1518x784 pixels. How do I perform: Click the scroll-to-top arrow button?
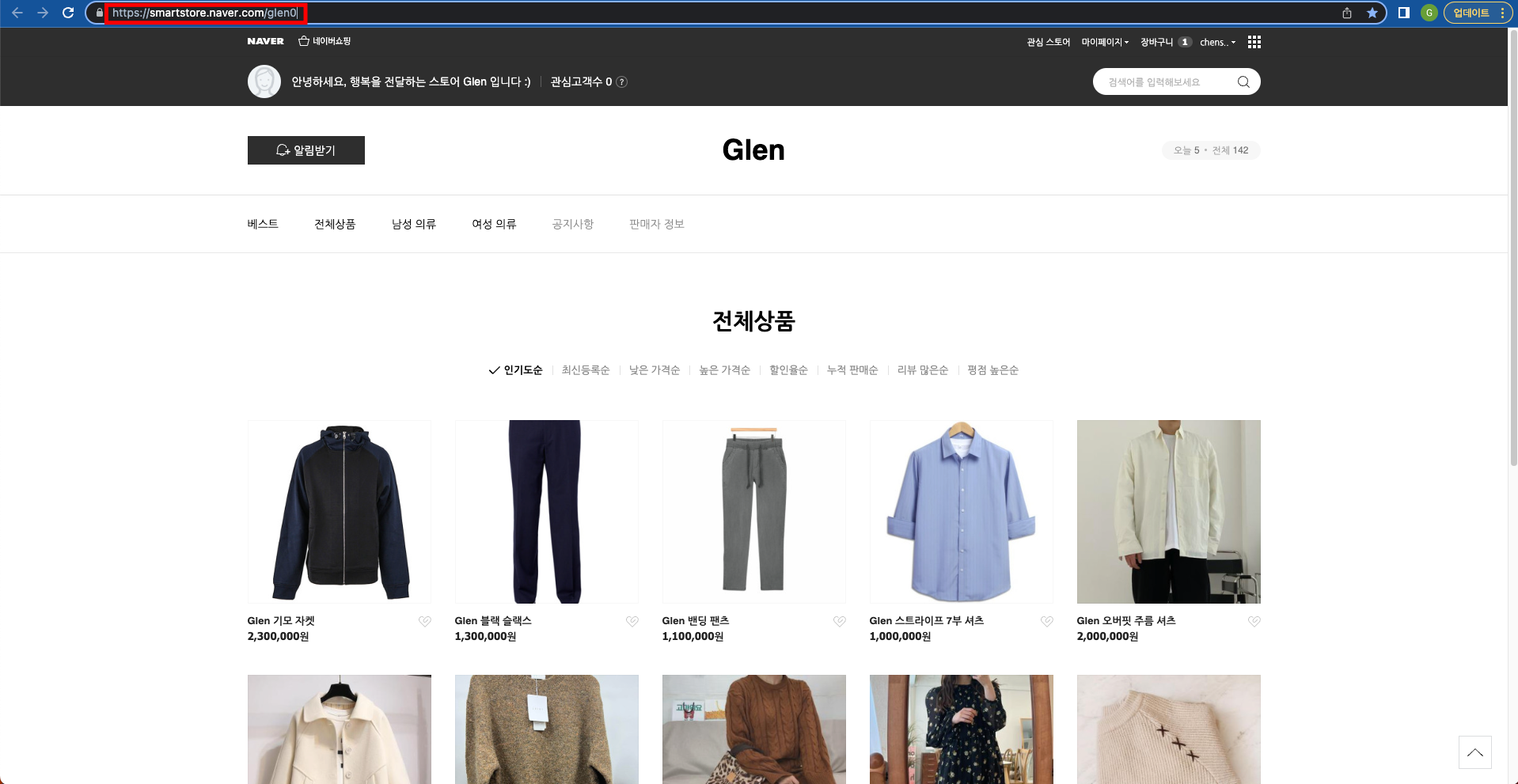point(1474,752)
